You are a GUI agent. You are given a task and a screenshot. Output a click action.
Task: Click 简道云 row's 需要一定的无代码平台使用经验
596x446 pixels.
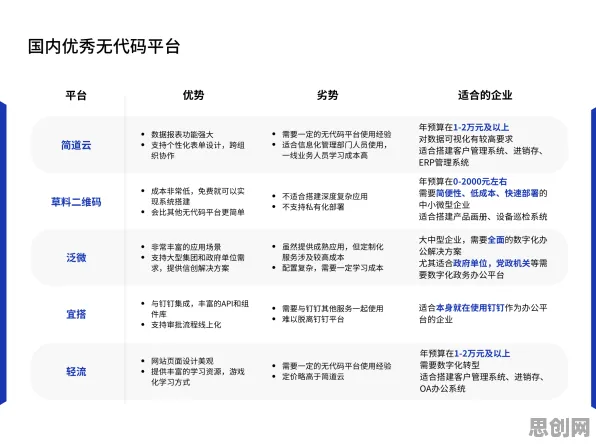point(336,134)
